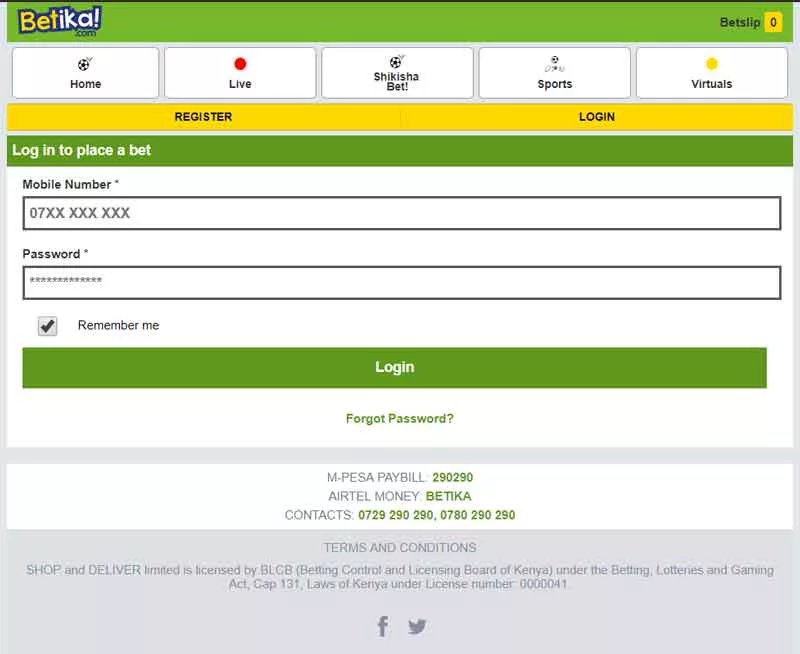Screen dimensions: 800x654
Task: Click the Airtel Money name BETIKA
Action: (448, 496)
